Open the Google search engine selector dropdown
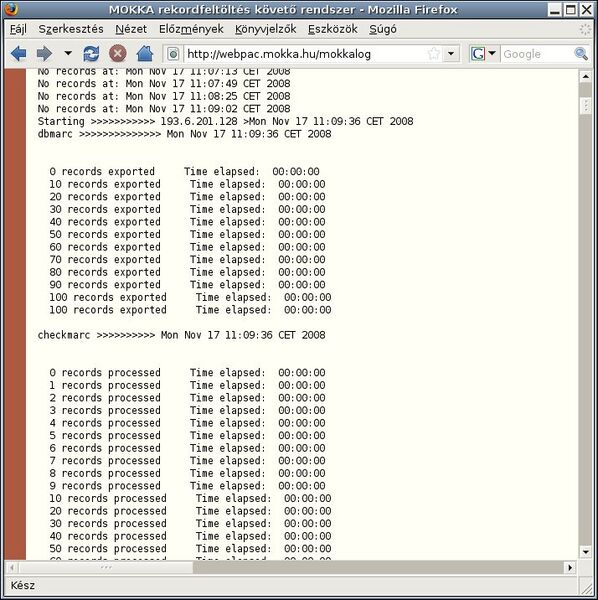Screen dimensions: 598x600 tap(484, 54)
